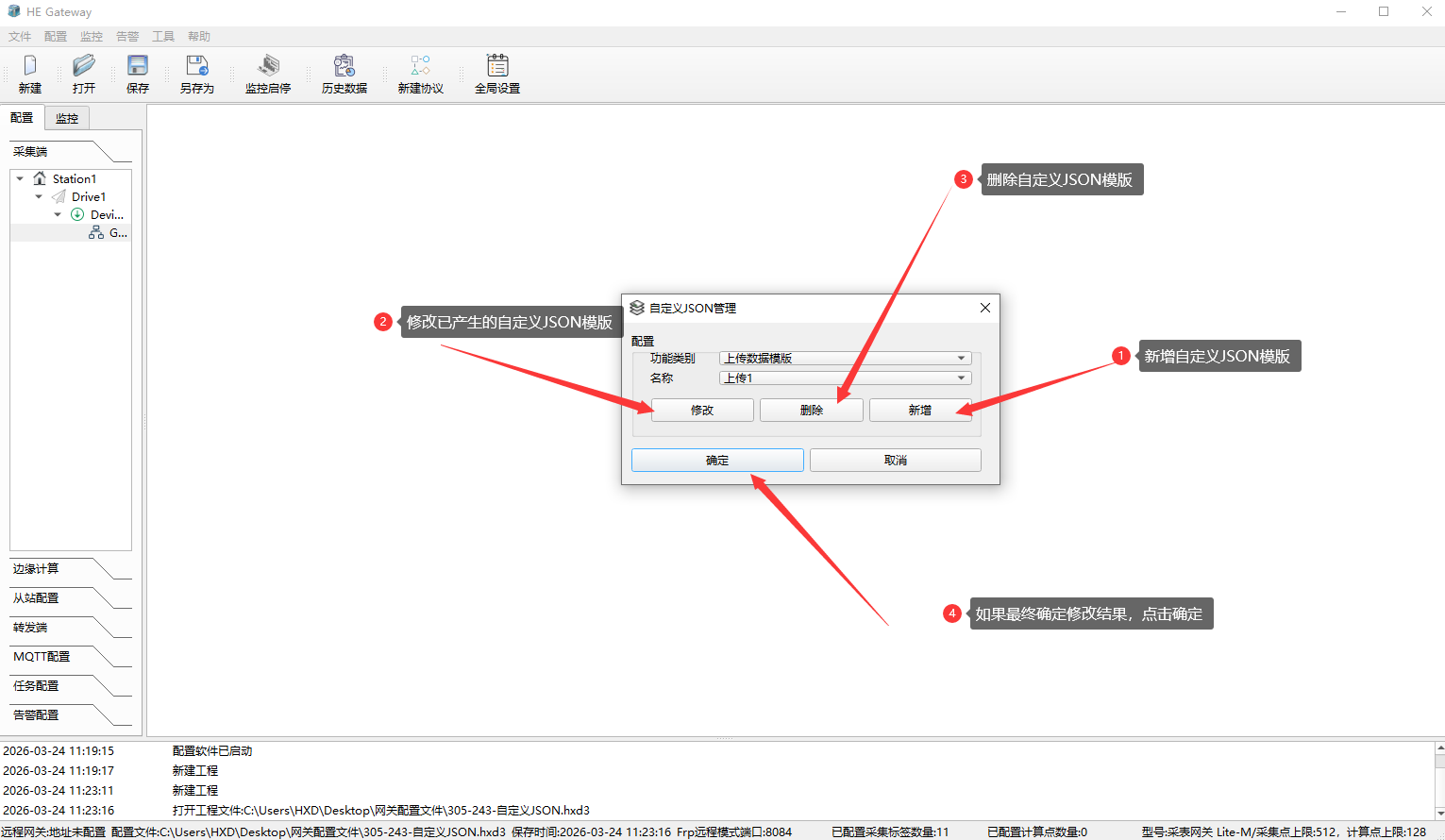The height and width of the screenshot is (840, 1445).
Task: Open the 全局设置 global settings icon
Action: (x=497, y=66)
